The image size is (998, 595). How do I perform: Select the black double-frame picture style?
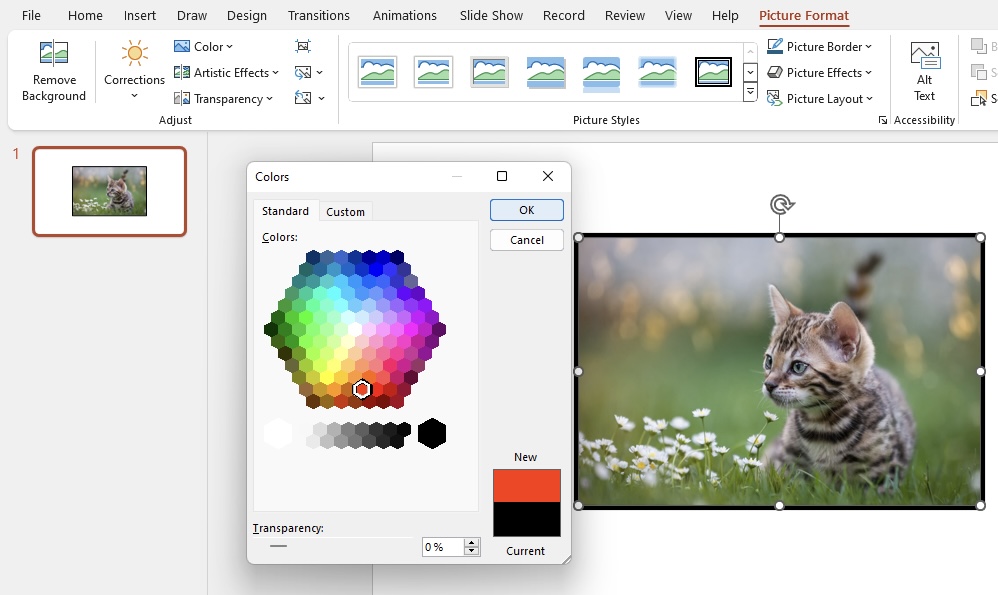pyautogui.click(x=713, y=72)
